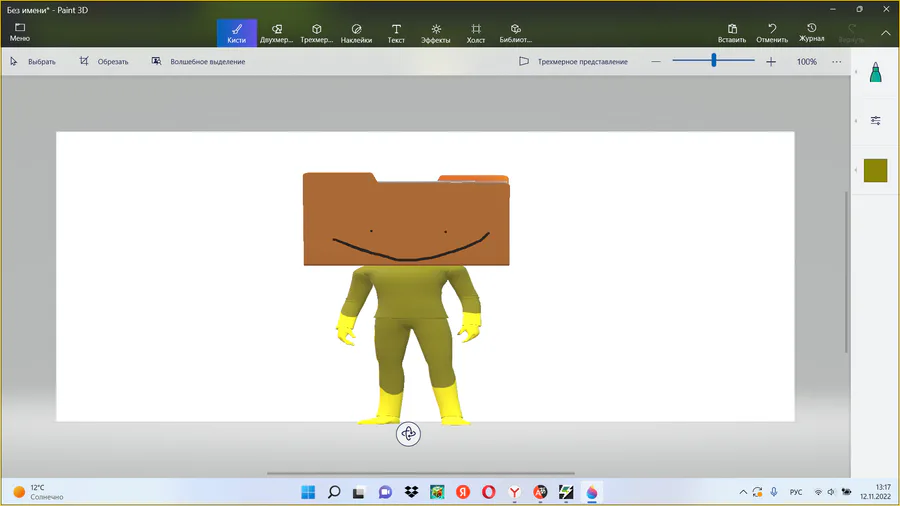This screenshot has width=900, height=506.
Task: Choose the Обрезать crop tool
Action: pos(104,61)
